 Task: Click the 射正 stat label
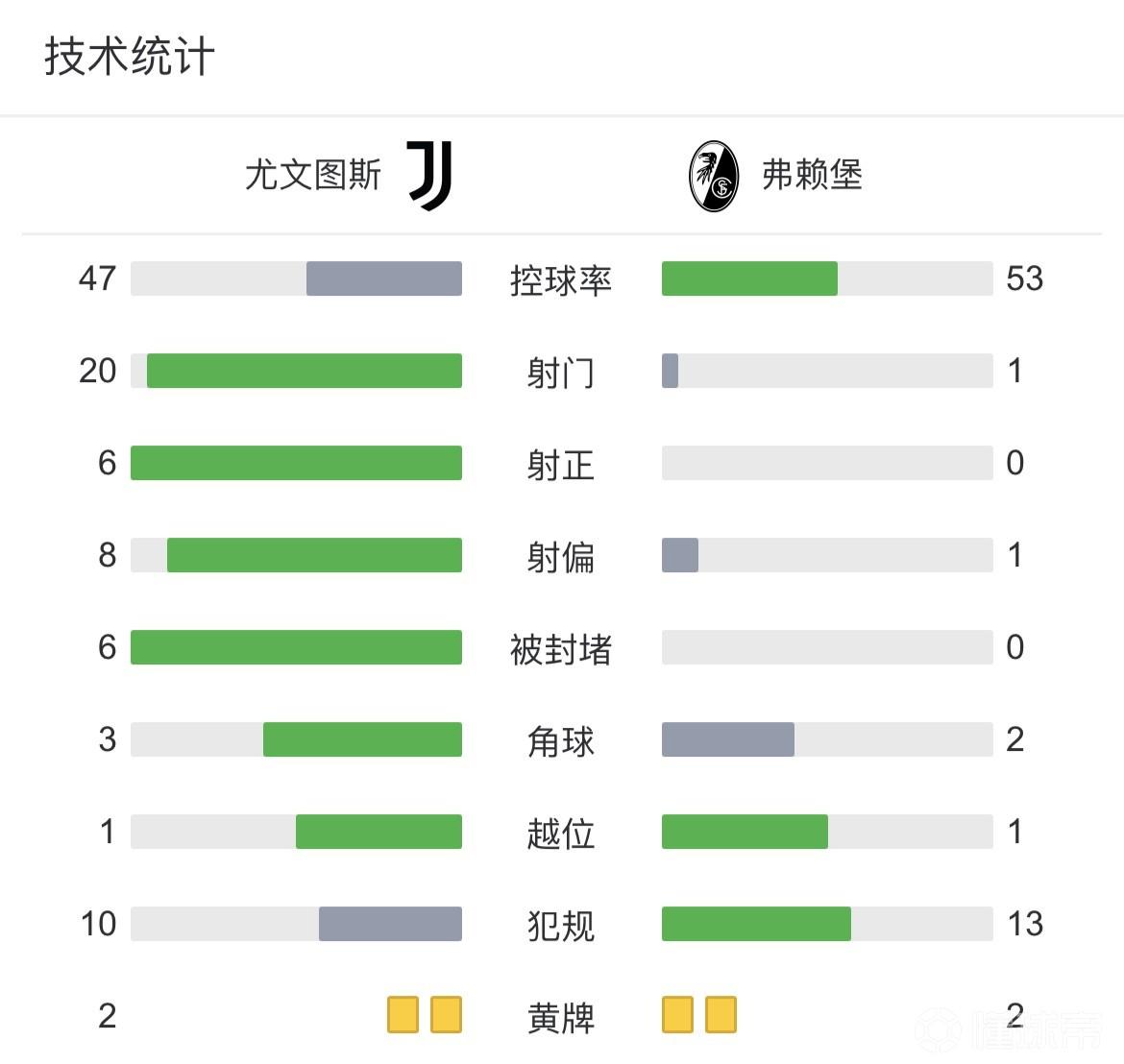(561, 465)
